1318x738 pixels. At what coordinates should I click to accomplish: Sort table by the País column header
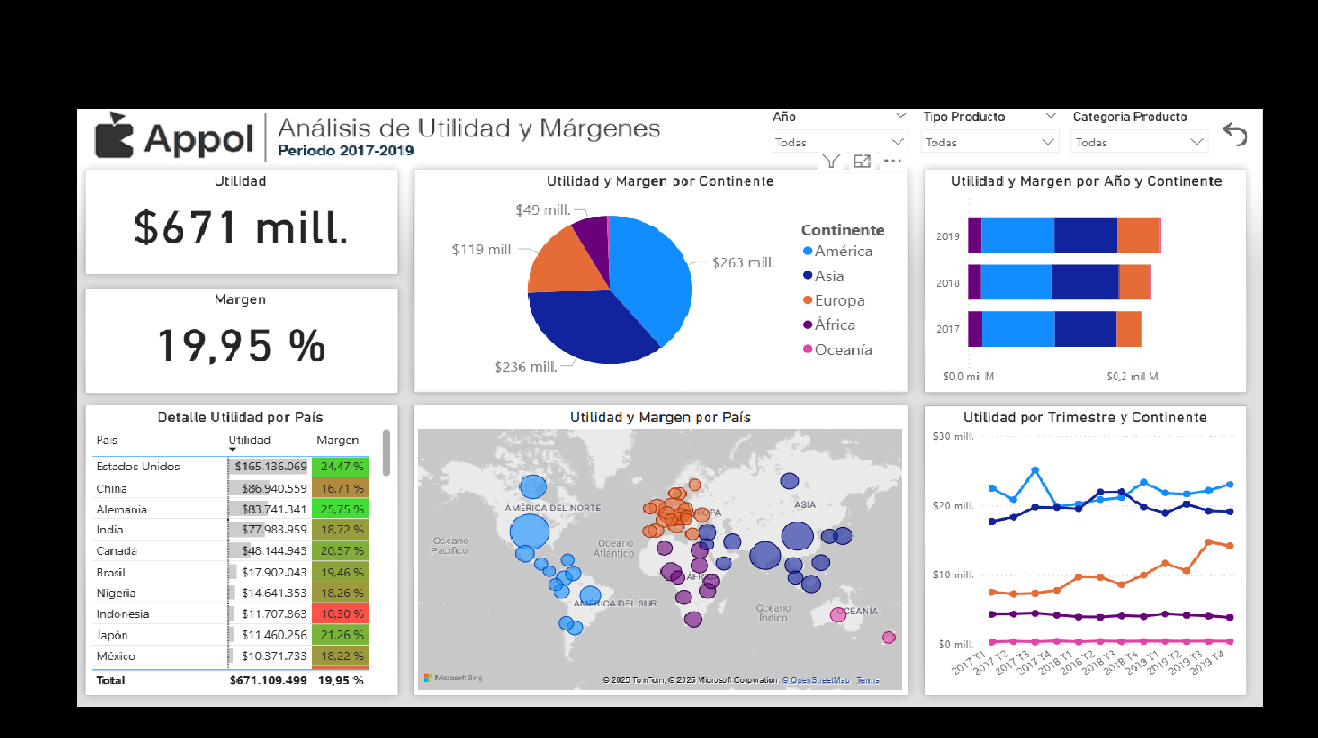tap(107, 440)
